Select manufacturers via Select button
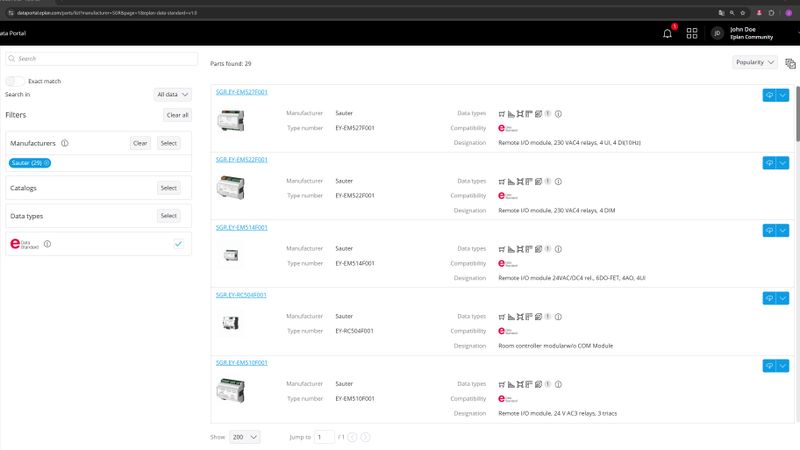Viewport: 800px width, 450px height. point(168,143)
